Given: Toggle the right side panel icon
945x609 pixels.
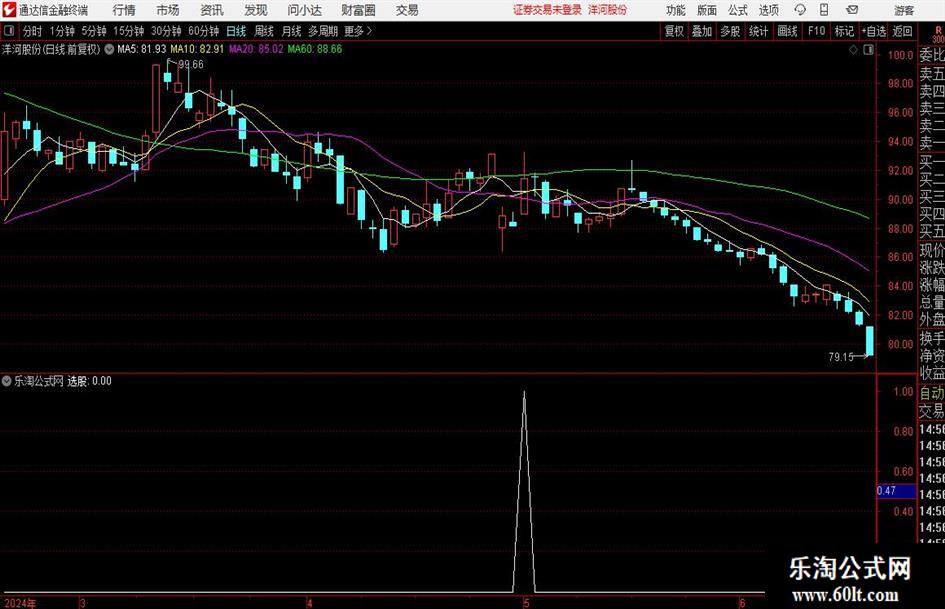Looking at the screenshot, I should [x=868, y=50].
